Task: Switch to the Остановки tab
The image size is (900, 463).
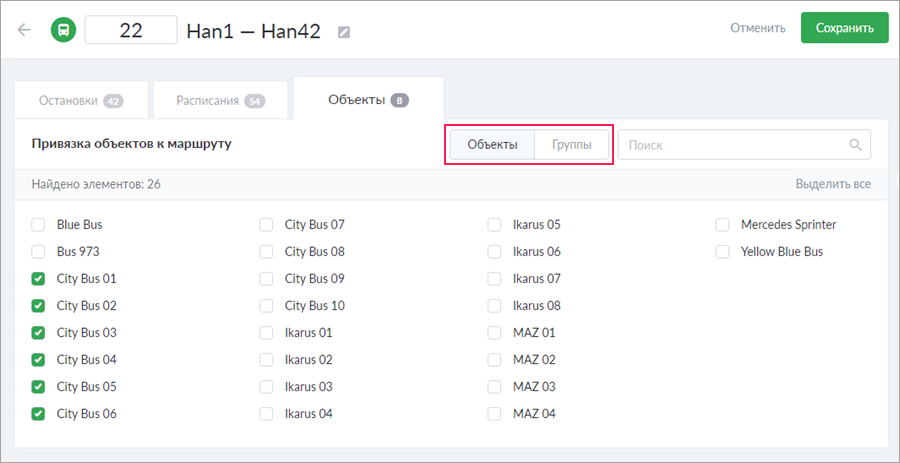Action: tap(80, 100)
